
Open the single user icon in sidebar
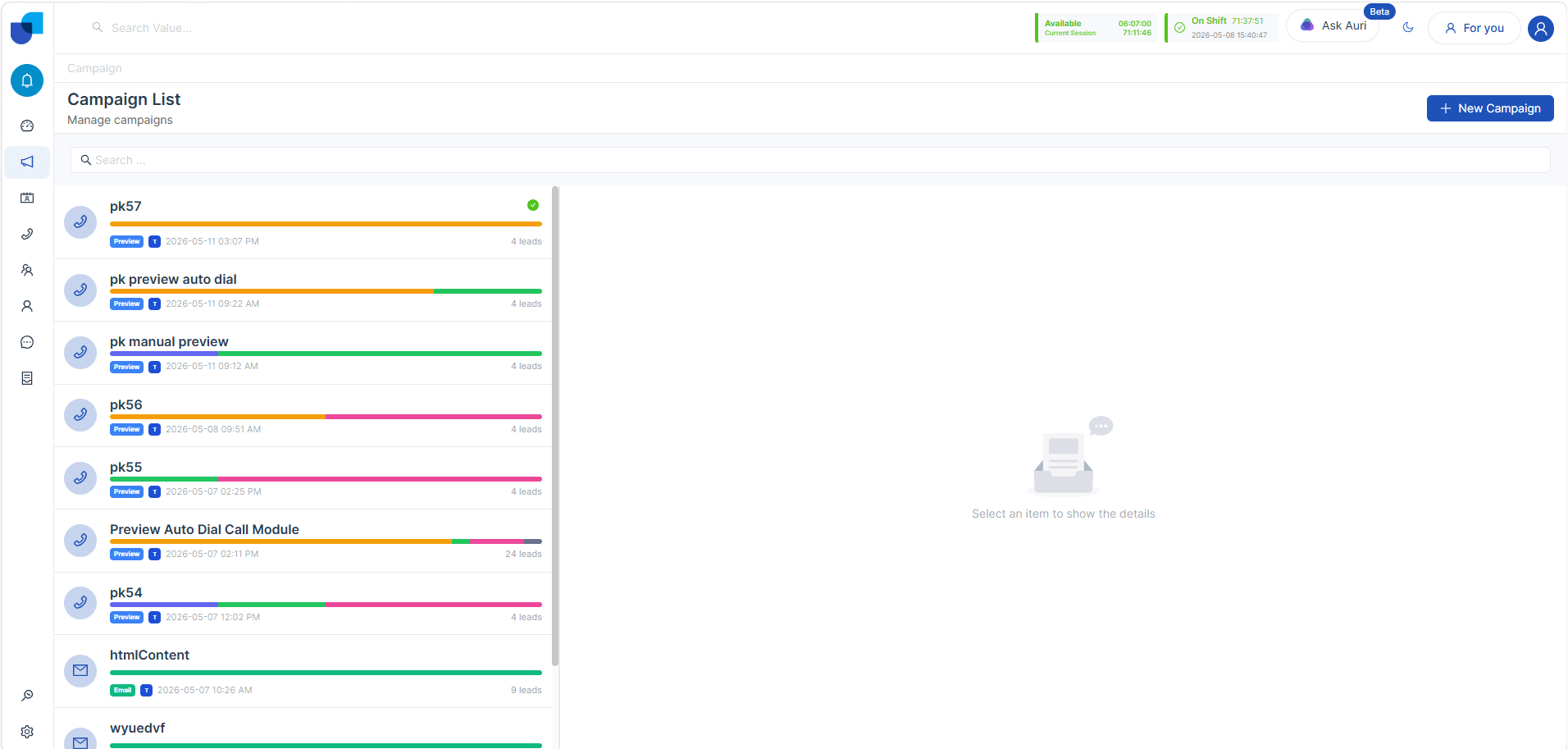[x=27, y=306]
